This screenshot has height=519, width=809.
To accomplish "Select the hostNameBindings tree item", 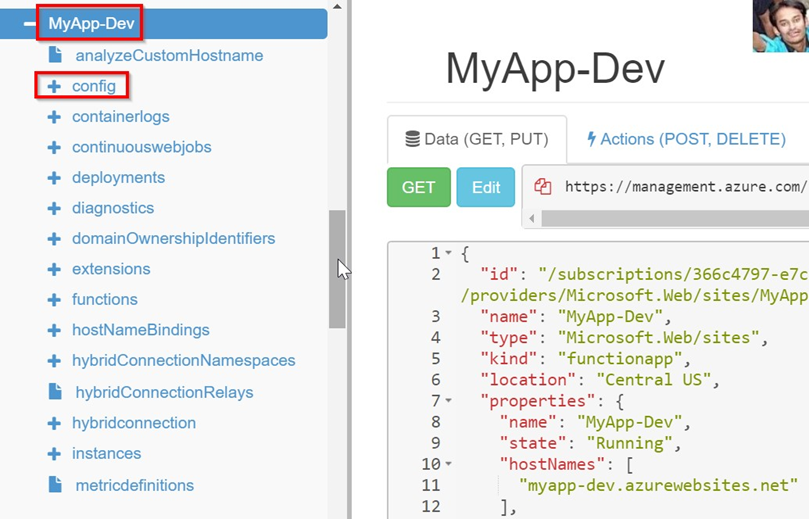I will 140,330.
